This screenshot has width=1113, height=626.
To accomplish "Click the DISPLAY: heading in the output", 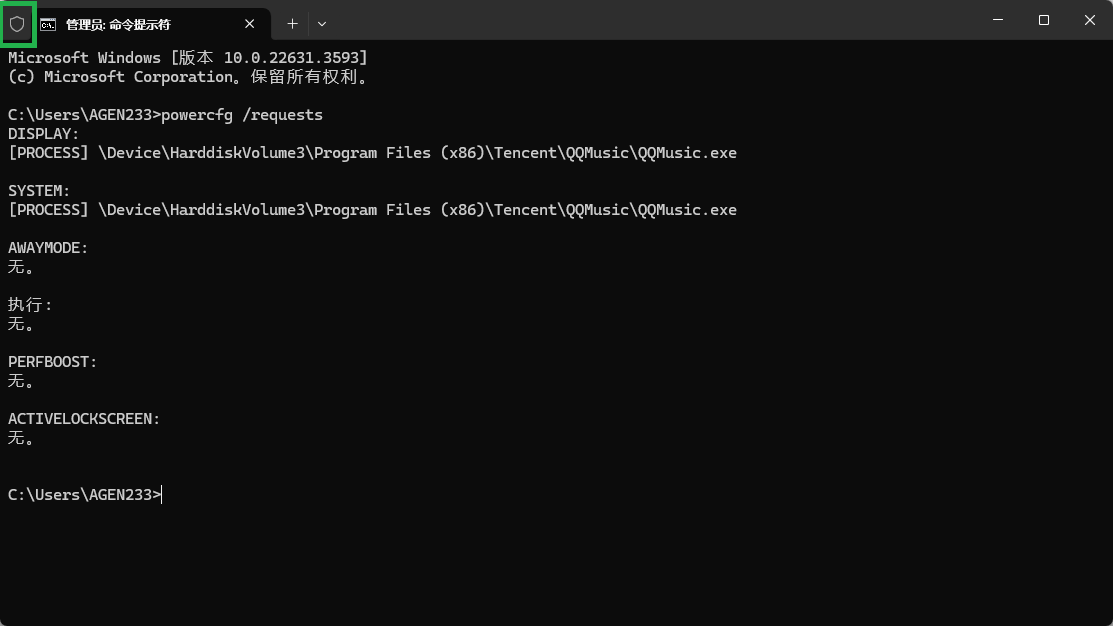I will 43,134.
